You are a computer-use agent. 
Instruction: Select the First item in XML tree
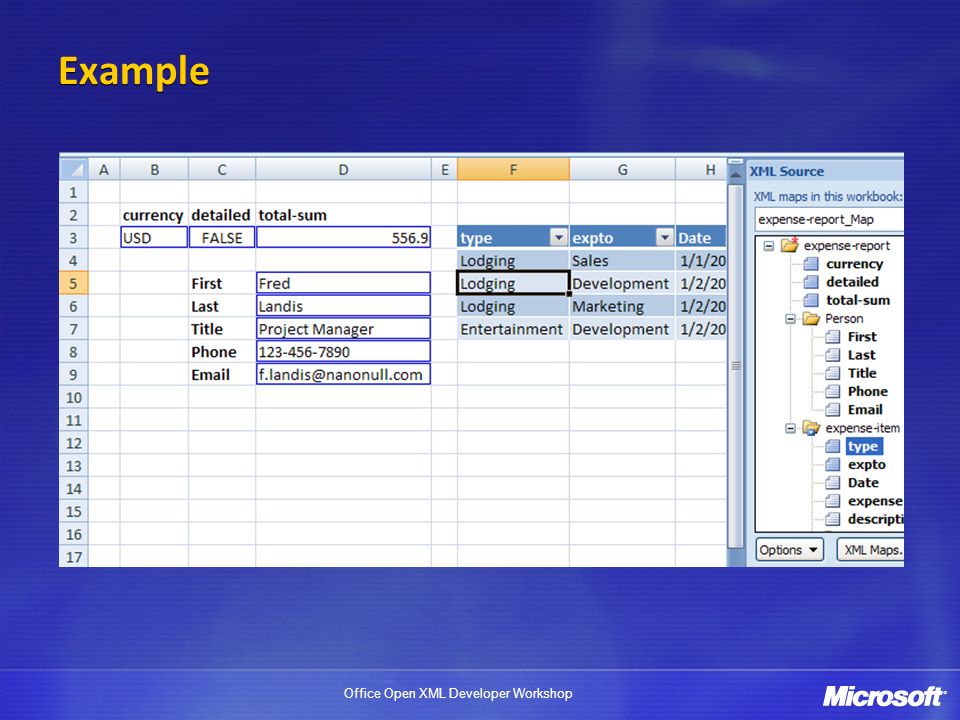pos(862,337)
